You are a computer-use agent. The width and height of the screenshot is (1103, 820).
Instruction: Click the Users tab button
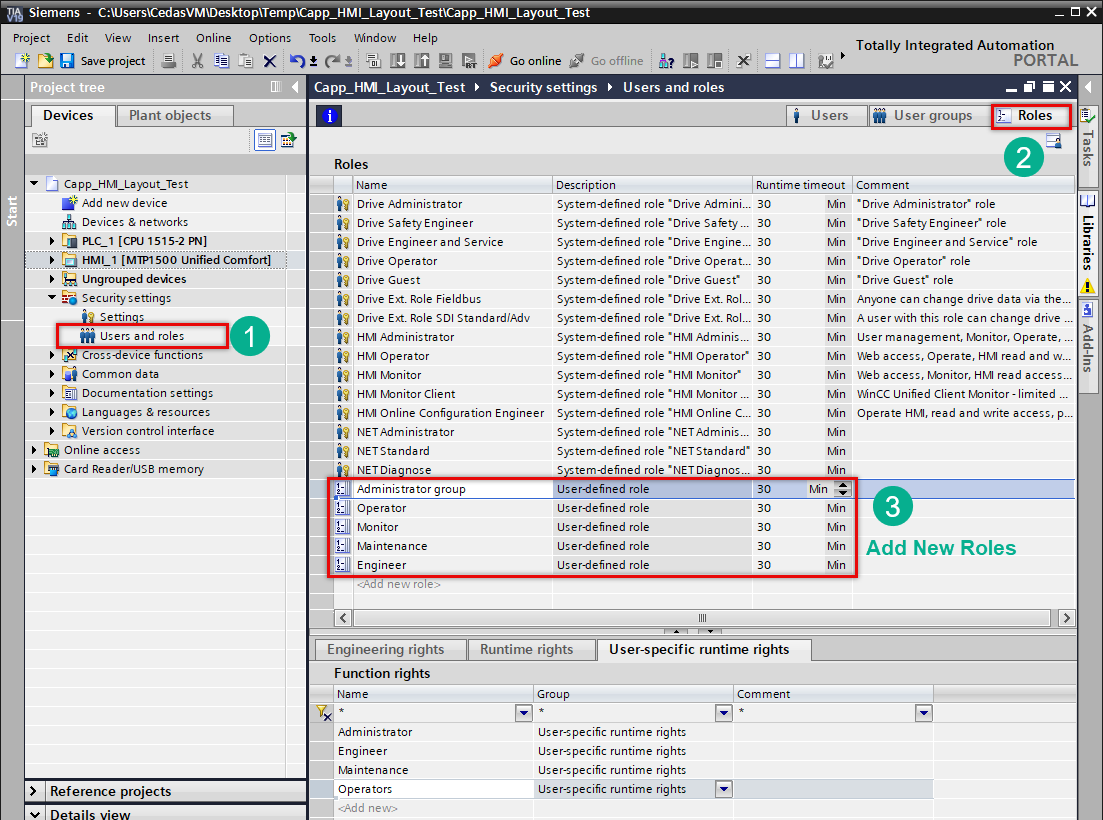pos(821,116)
